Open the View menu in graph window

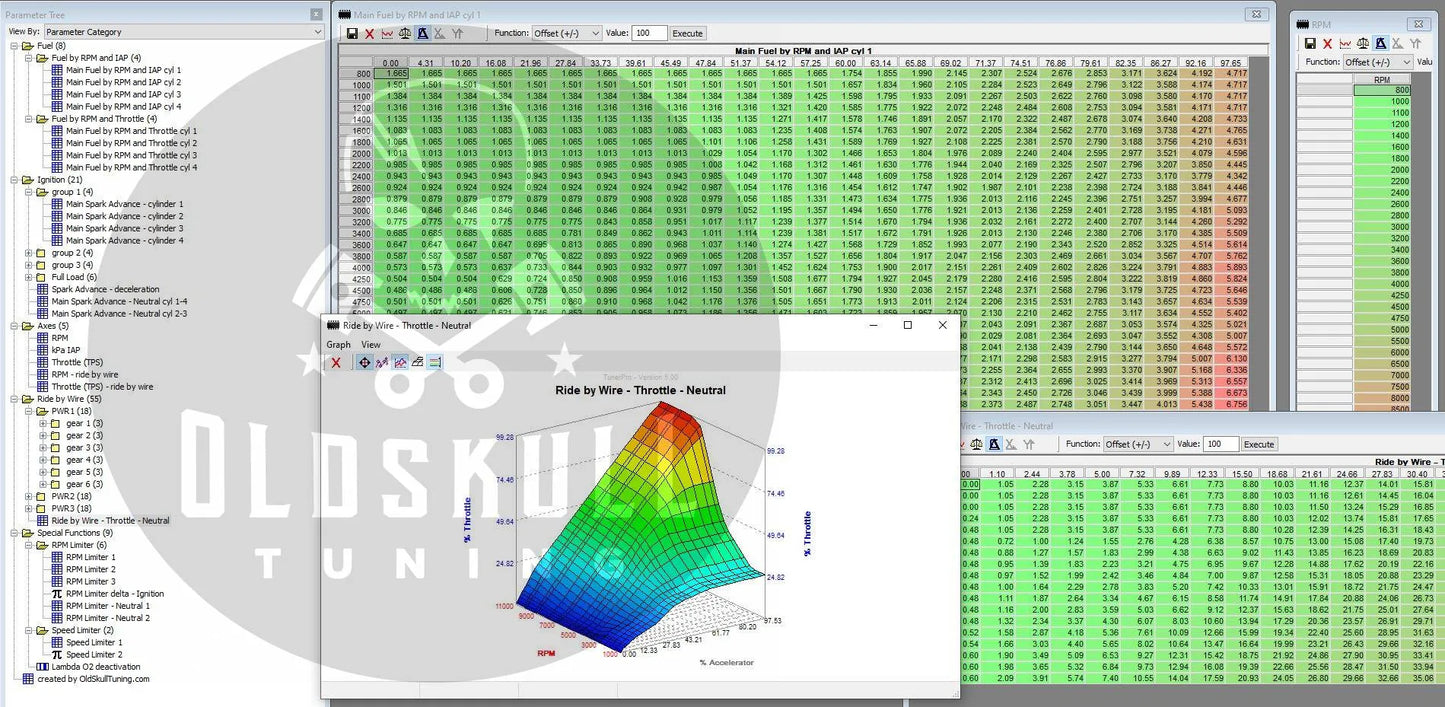click(370, 344)
